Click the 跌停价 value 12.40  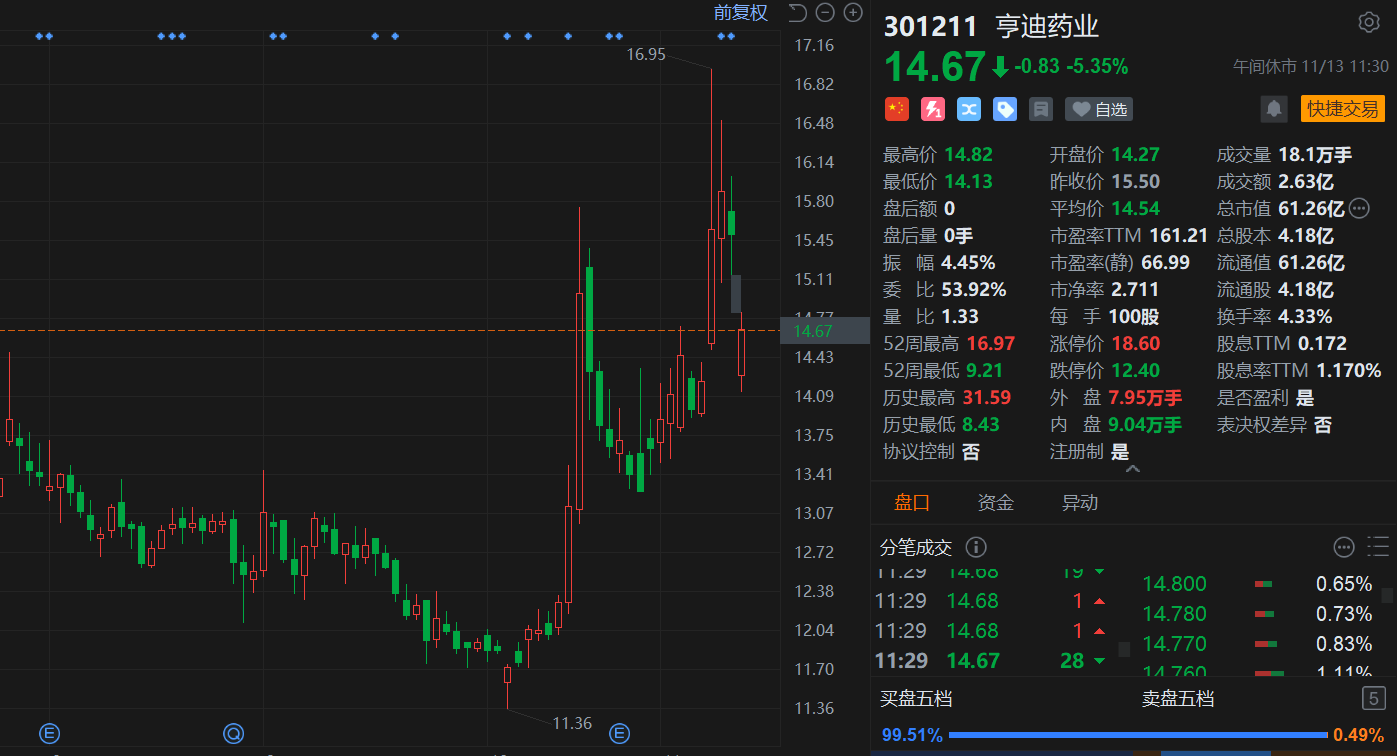click(1136, 370)
